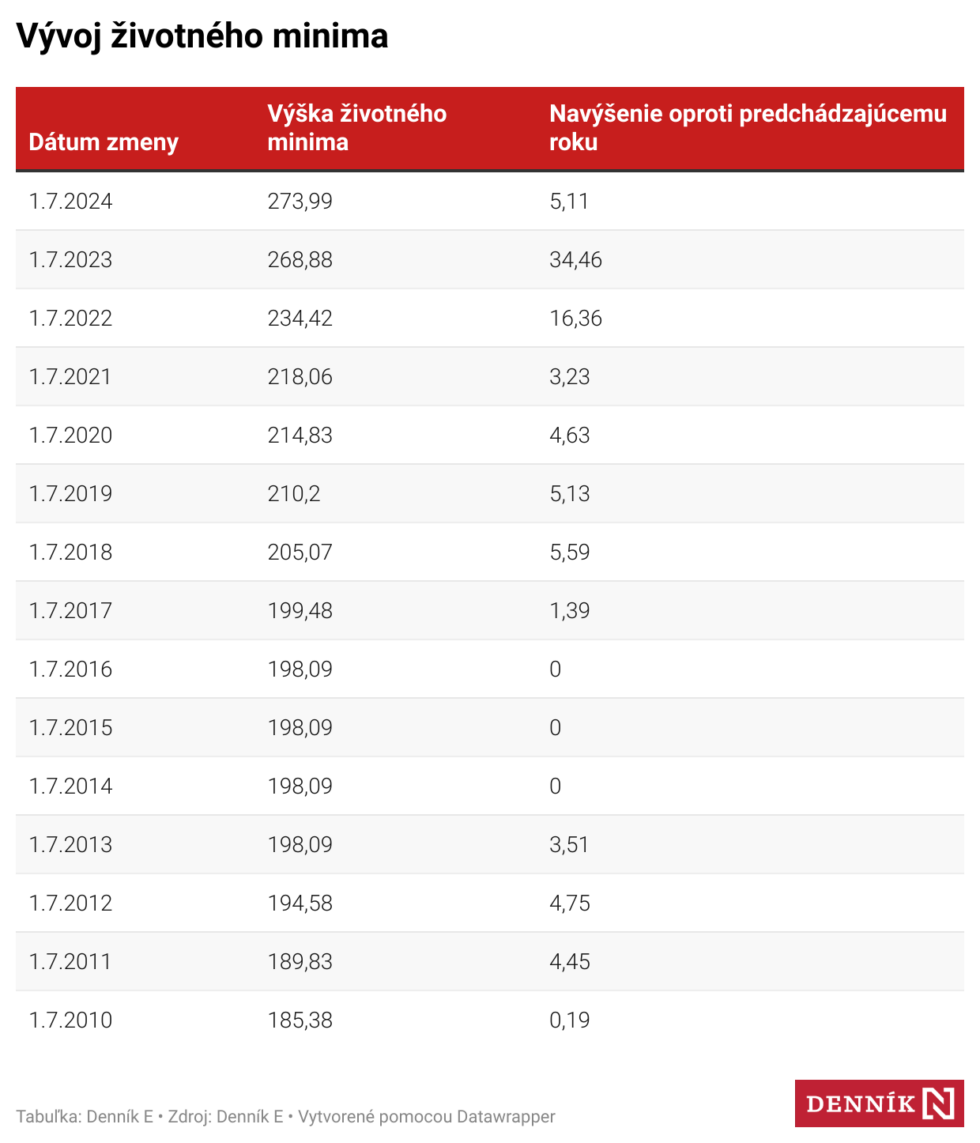The width and height of the screenshot is (980, 1143).
Task: Select the 1.7.2016 date cell
Action: (x=71, y=669)
